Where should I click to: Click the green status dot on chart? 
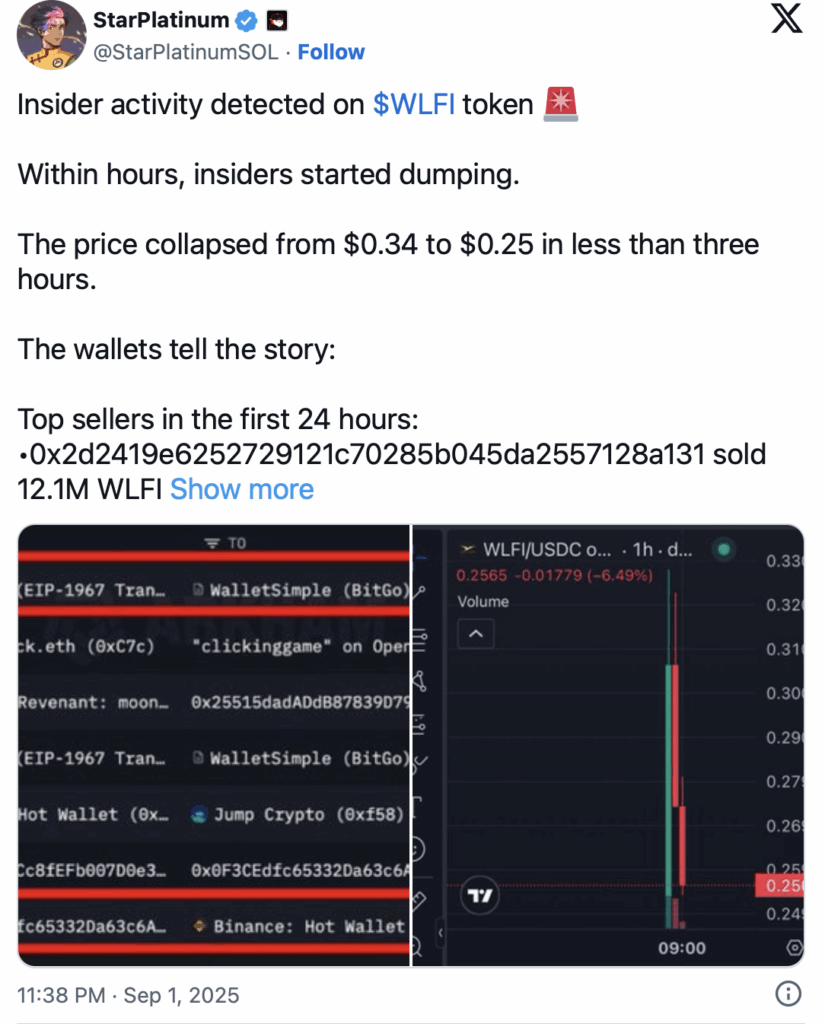(724, 549)
